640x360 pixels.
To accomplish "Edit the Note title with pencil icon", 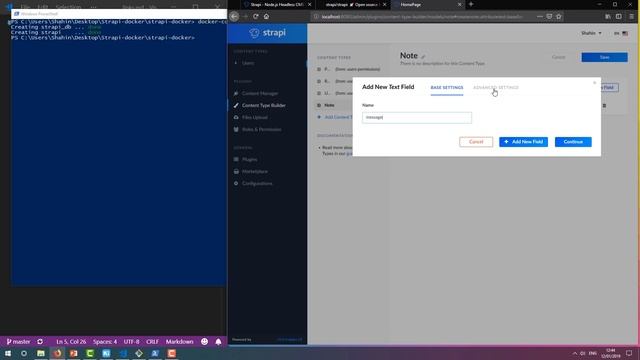I will [423, 57].
